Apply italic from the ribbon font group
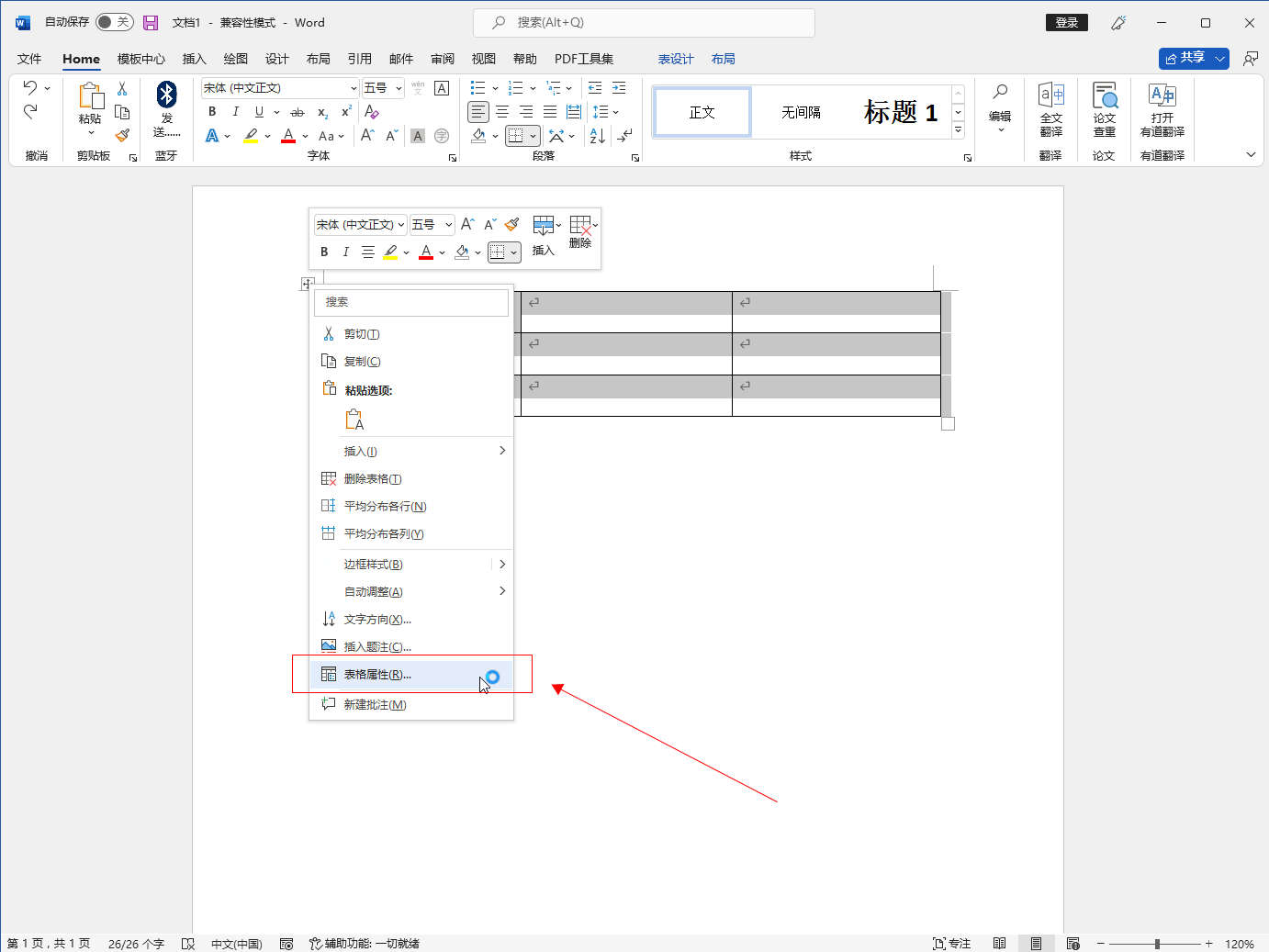This screenshot has width=1269, height=952. [x=235, y=111]
